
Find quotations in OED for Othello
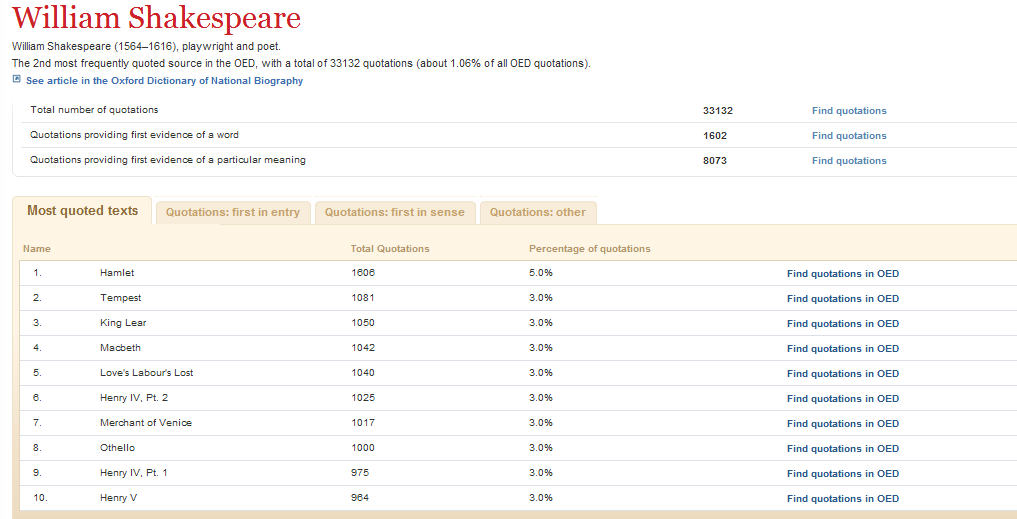point(843,448)
